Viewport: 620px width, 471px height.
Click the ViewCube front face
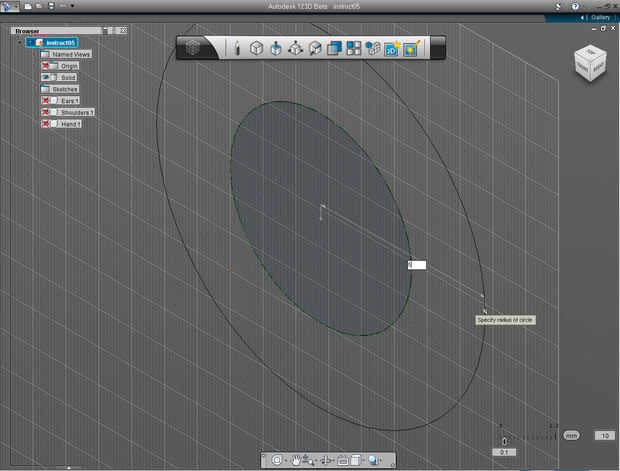pyautogui.click(x=582, y=66)
